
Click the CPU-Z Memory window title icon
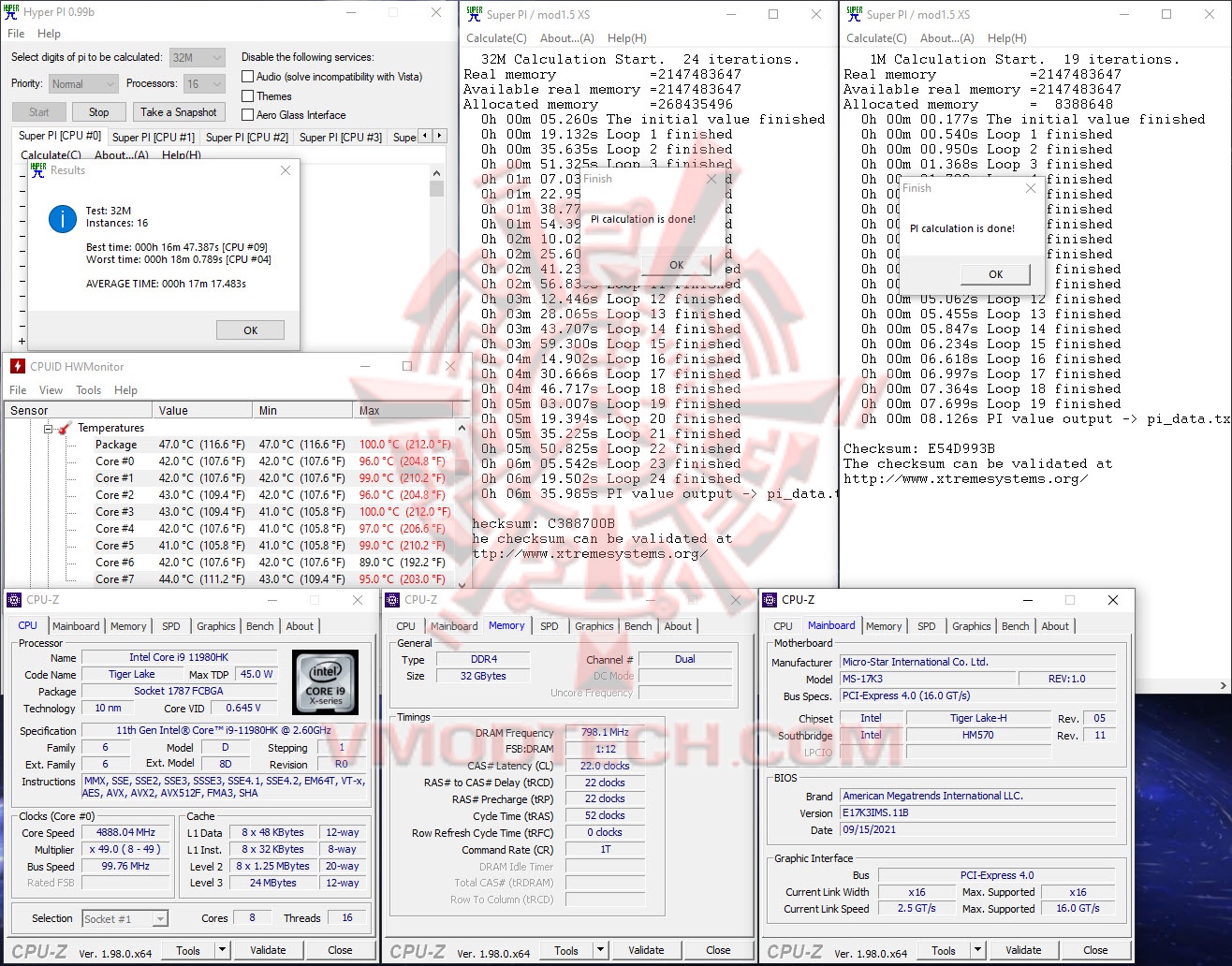tap(393, 599)
